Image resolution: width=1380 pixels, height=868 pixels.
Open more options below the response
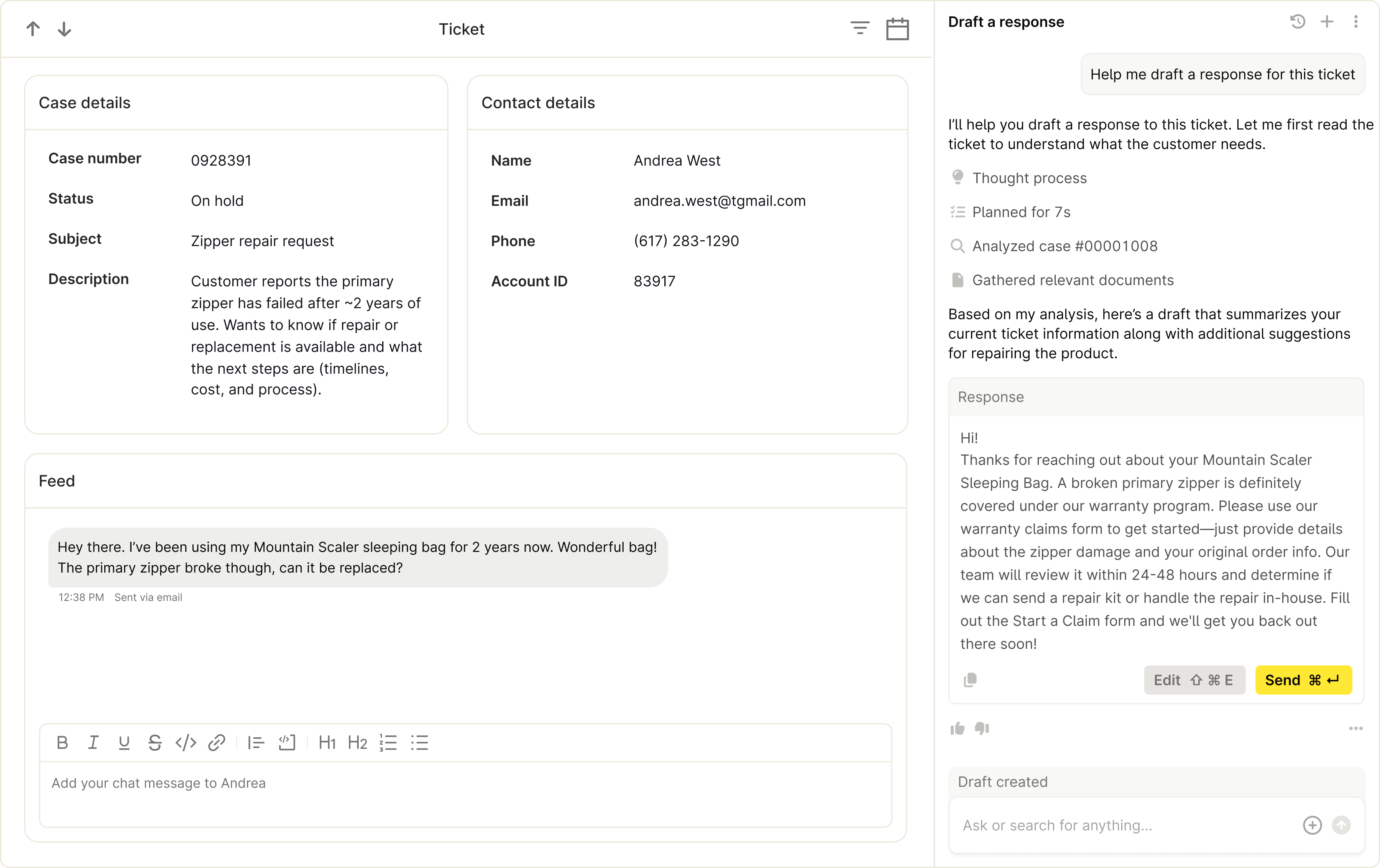1355,728
